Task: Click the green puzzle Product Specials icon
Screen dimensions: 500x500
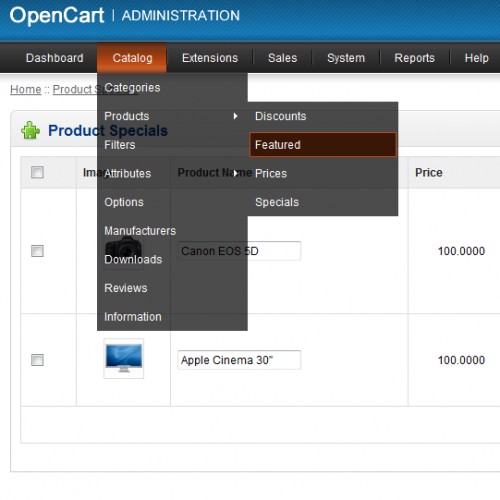Action: tap(30, 130)
